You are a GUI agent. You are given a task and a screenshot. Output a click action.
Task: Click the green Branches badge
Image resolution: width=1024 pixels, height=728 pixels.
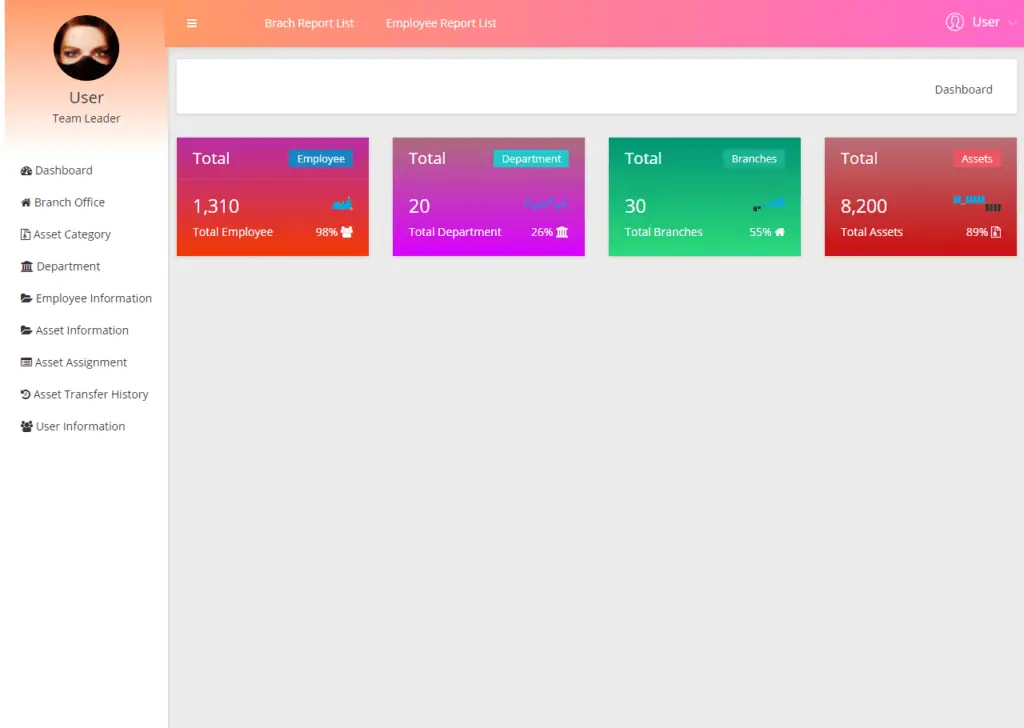point(754,159)
